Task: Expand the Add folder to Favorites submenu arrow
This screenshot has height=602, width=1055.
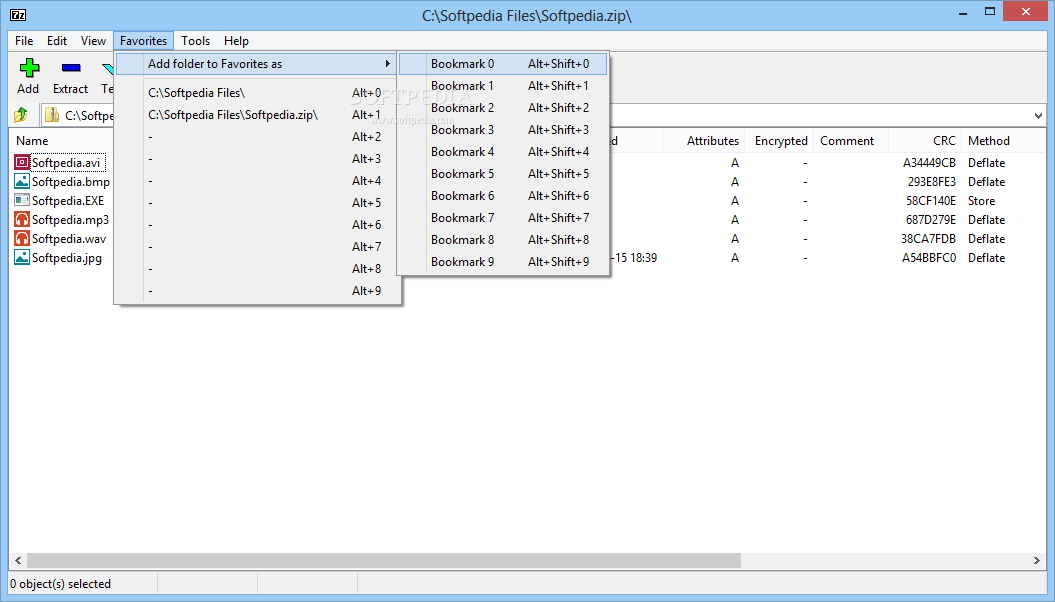Action: (x=388, y=64)
